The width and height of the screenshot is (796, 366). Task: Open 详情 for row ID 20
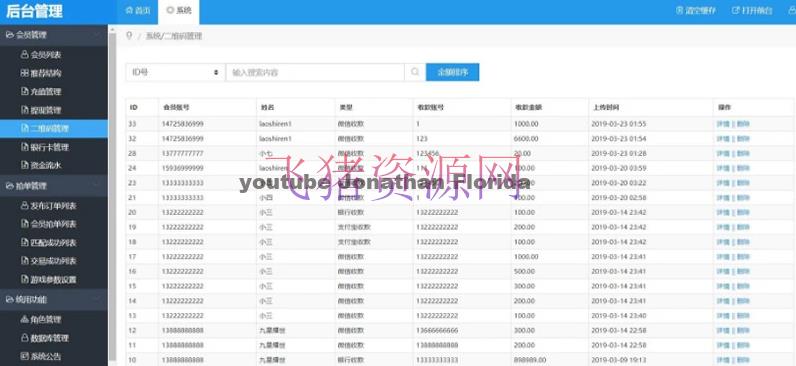pos(723,212)
